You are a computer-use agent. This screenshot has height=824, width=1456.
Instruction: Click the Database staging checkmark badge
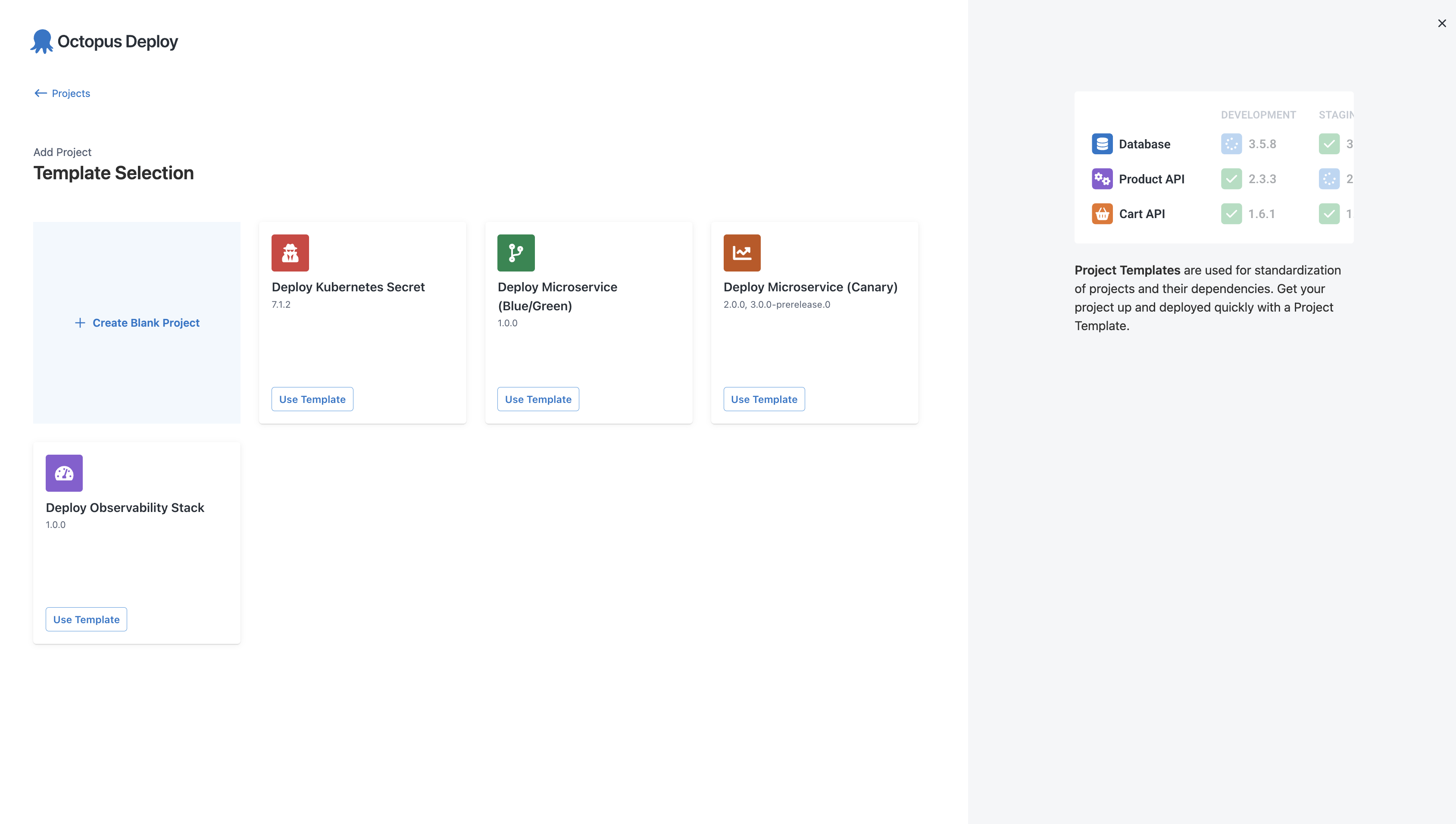coord(1330,144)
